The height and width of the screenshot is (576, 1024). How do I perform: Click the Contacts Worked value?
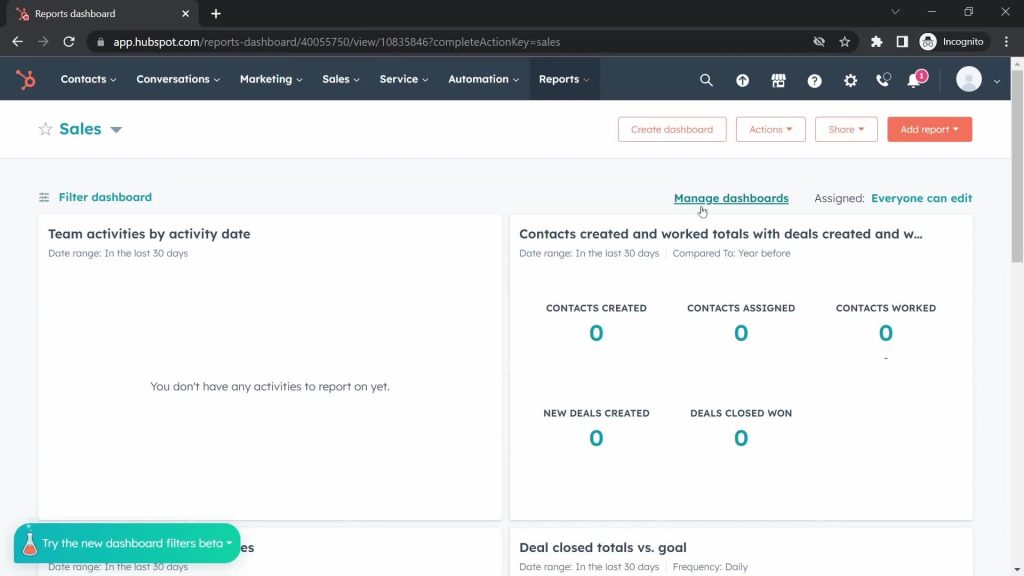coord(886,333)
